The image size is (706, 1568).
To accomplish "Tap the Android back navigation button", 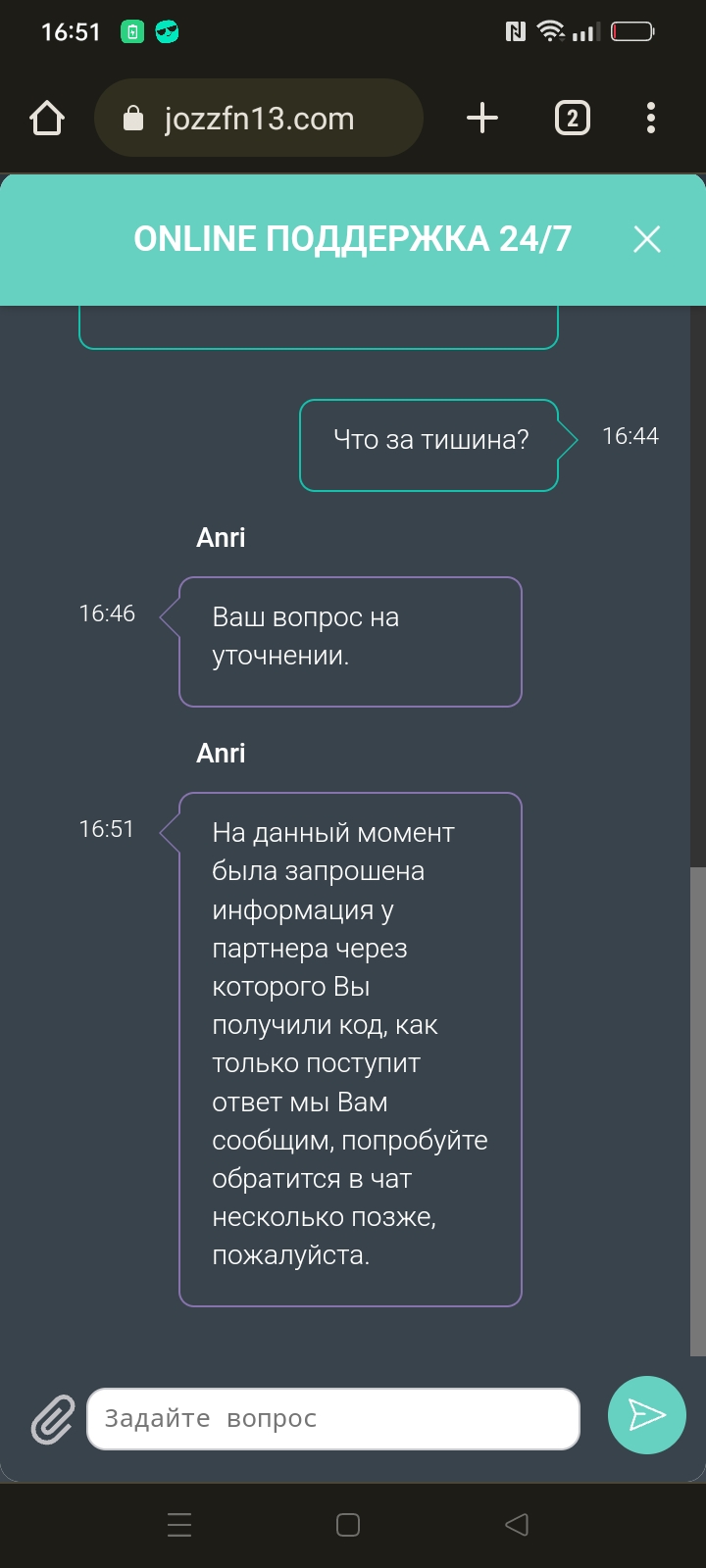I will 517,1524.
